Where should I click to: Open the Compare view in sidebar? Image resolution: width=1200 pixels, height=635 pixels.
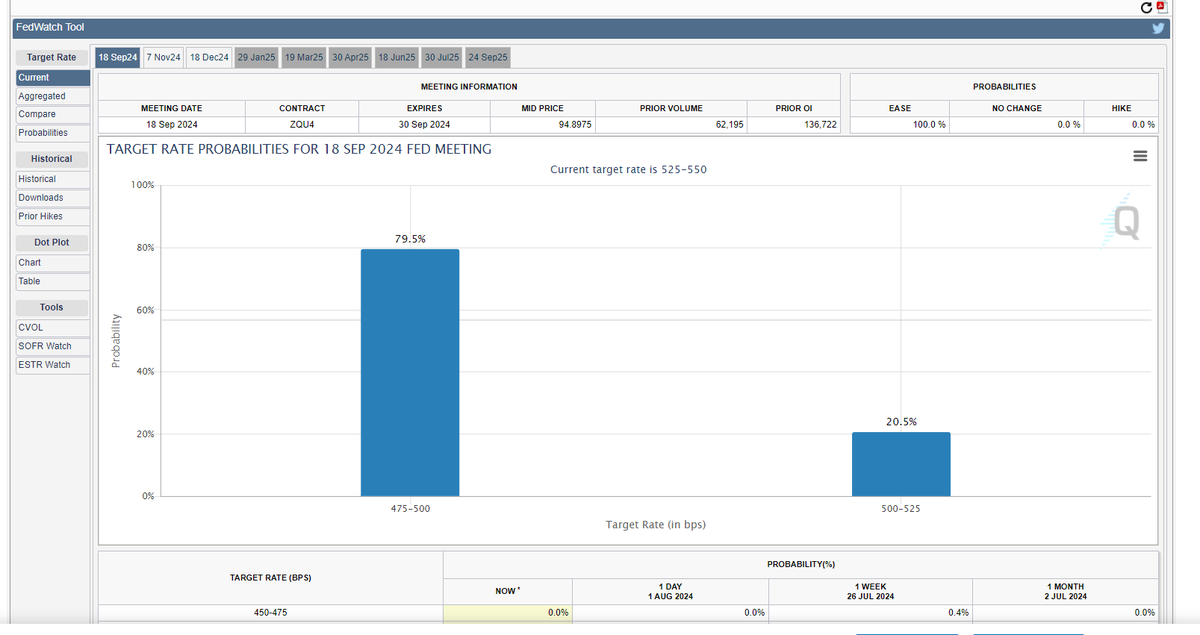(53, 114)
